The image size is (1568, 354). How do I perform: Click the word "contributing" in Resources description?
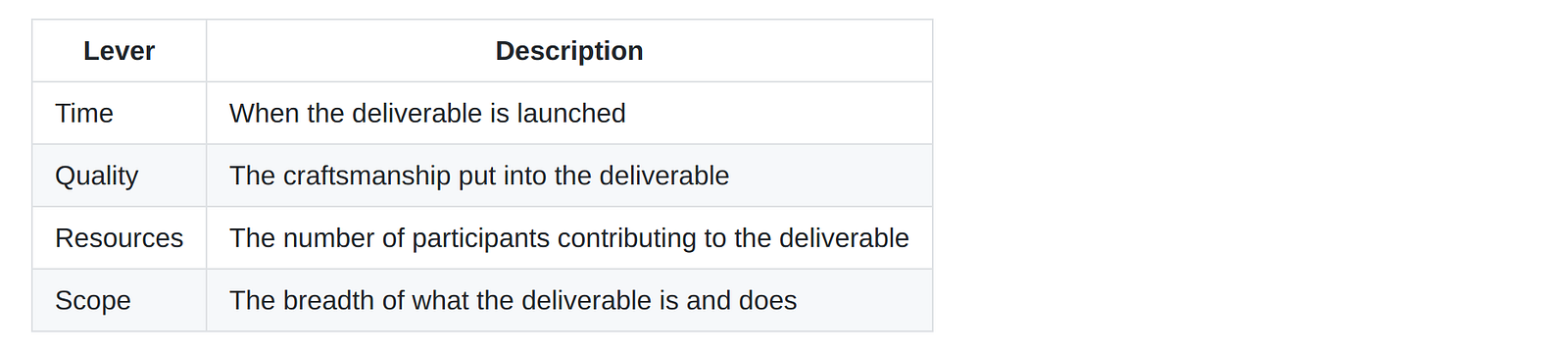click(626, 239)
